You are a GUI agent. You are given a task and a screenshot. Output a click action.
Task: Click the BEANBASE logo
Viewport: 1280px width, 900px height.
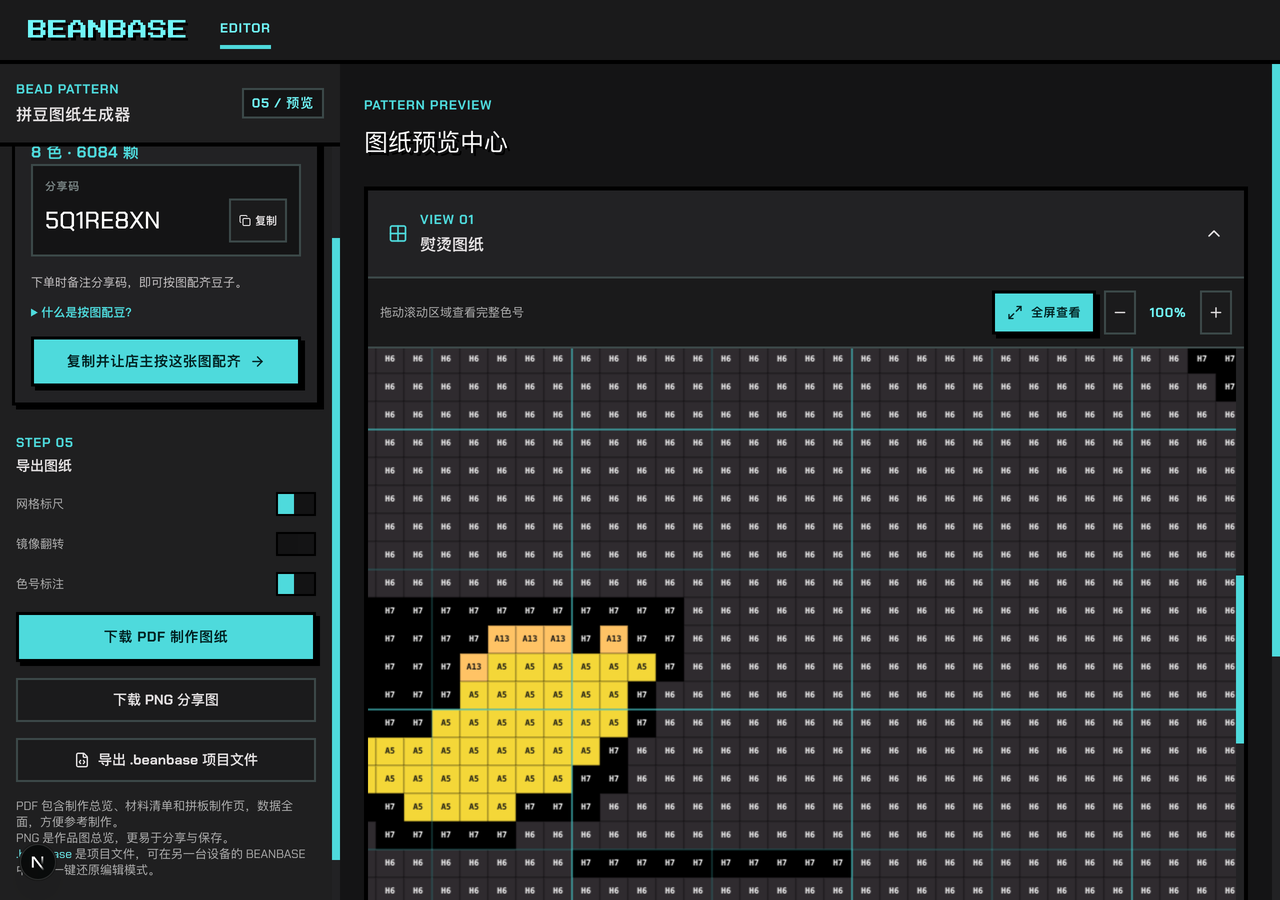[x=106, y=29]
